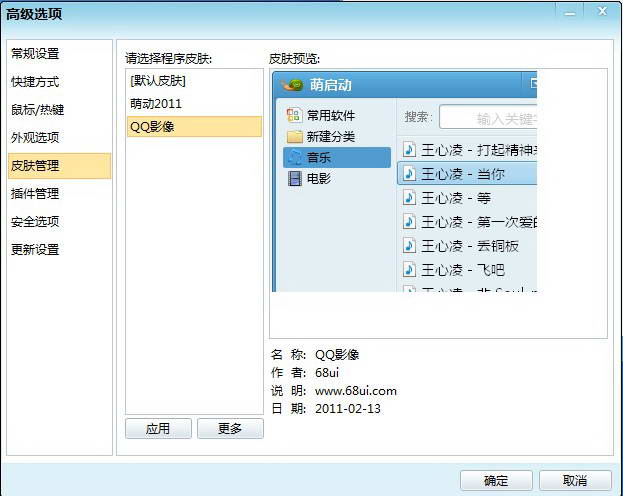
Task: Select the 皮肤管理 sidebar item
Action: tap(60, 166)
